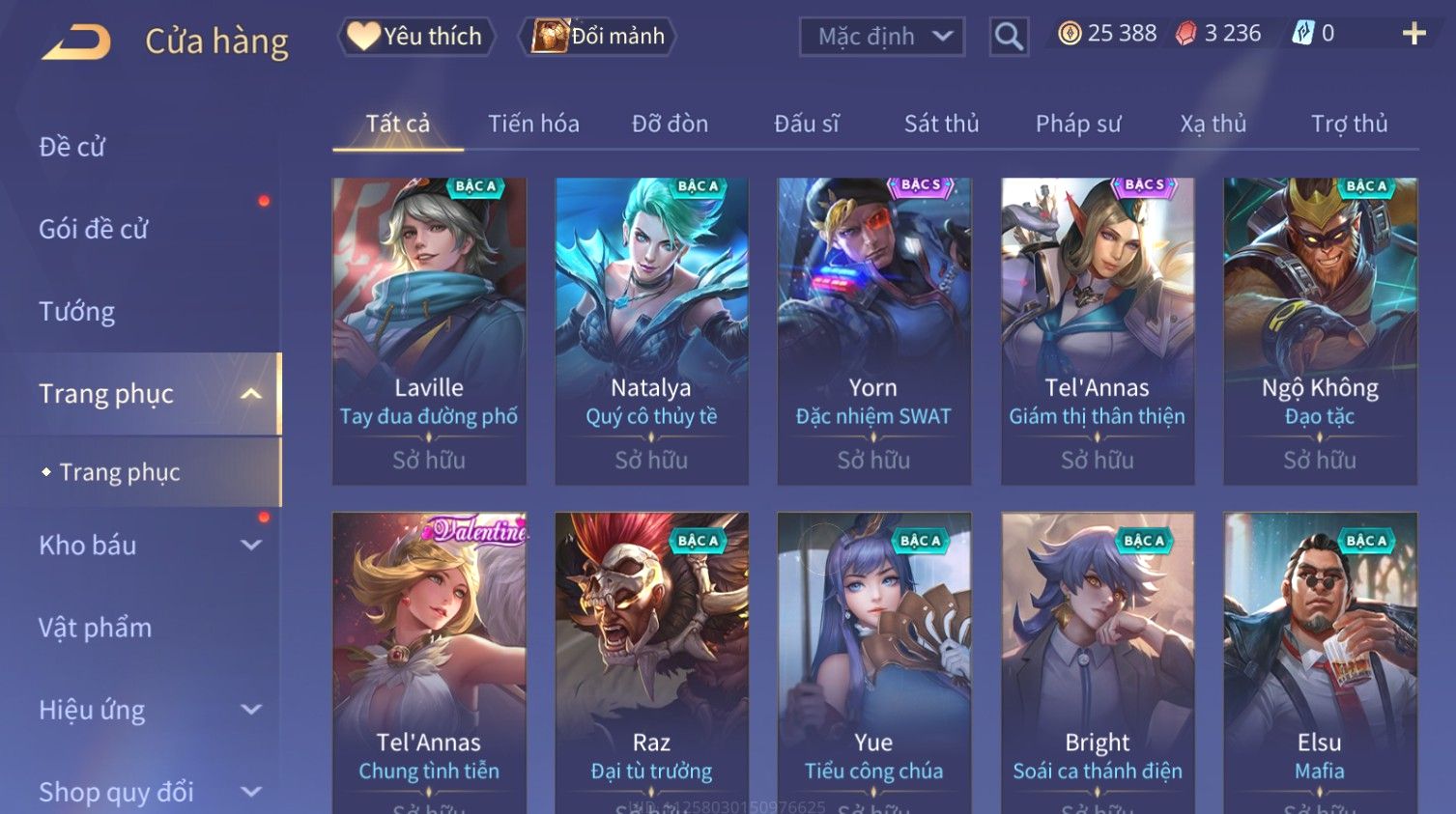Click the red ruby currency icon

click(x=1185, y=34)
